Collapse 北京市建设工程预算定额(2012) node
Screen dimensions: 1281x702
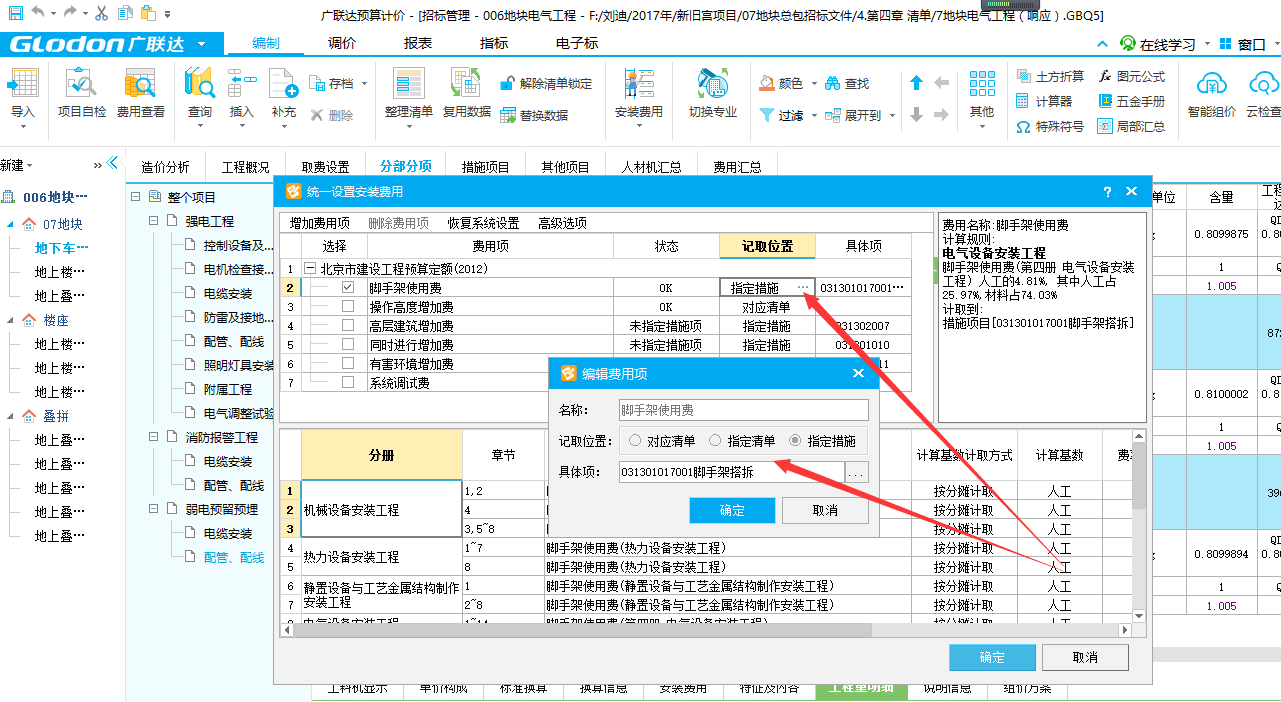[311, 269]
